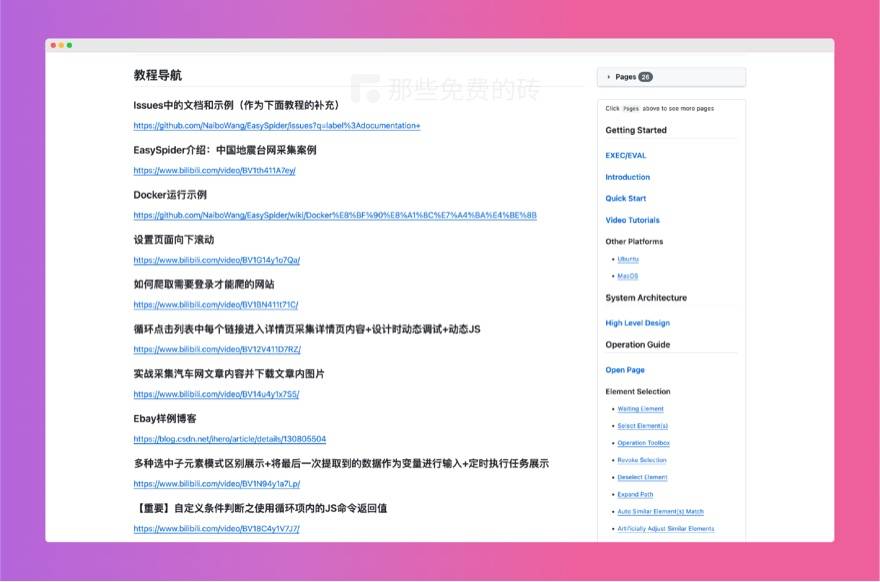Screen dimensions: 880x582
Task: Open the bilibili BV1BN411t71C video link
Action: 216,304
